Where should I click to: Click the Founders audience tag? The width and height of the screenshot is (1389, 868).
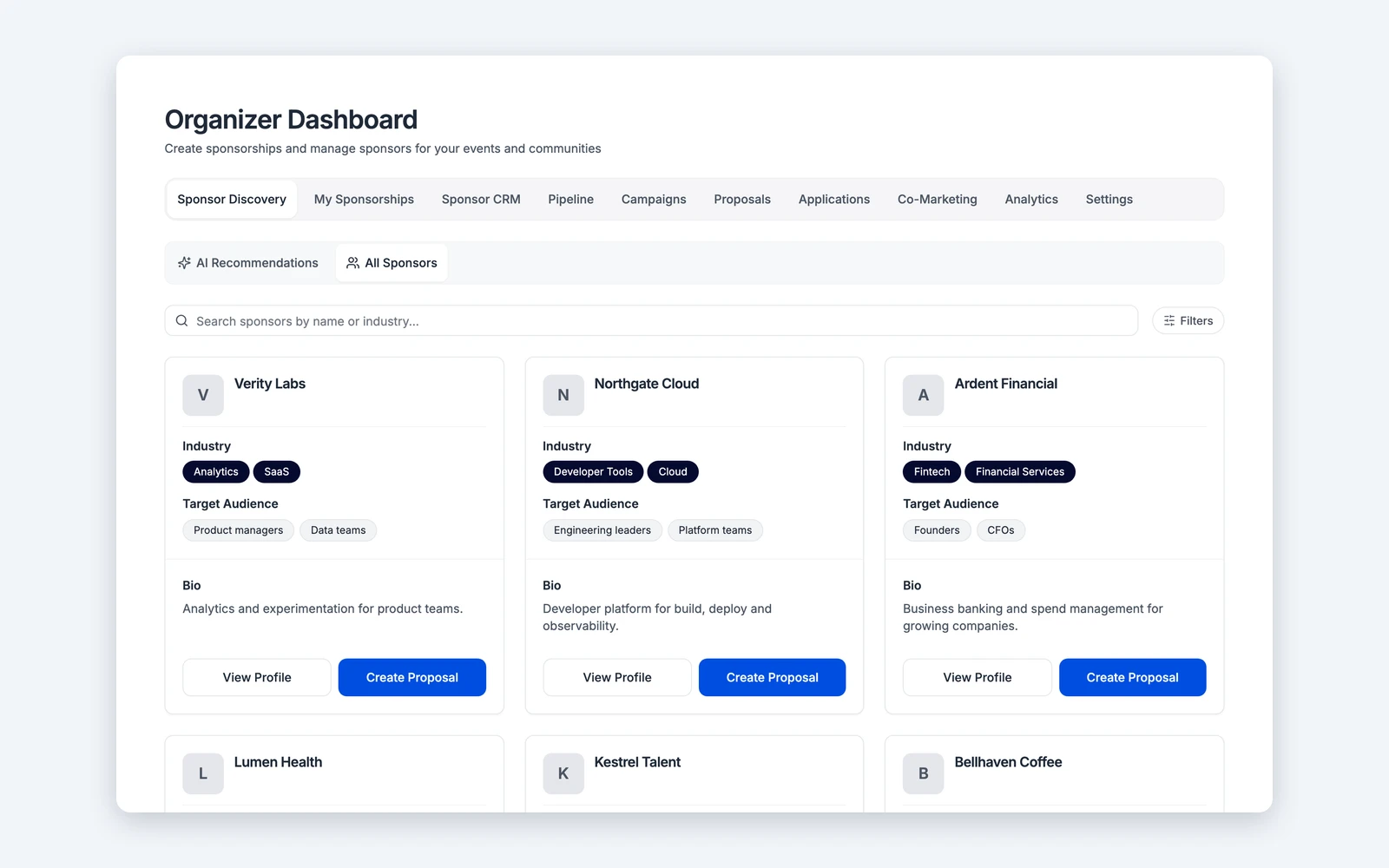937,530
